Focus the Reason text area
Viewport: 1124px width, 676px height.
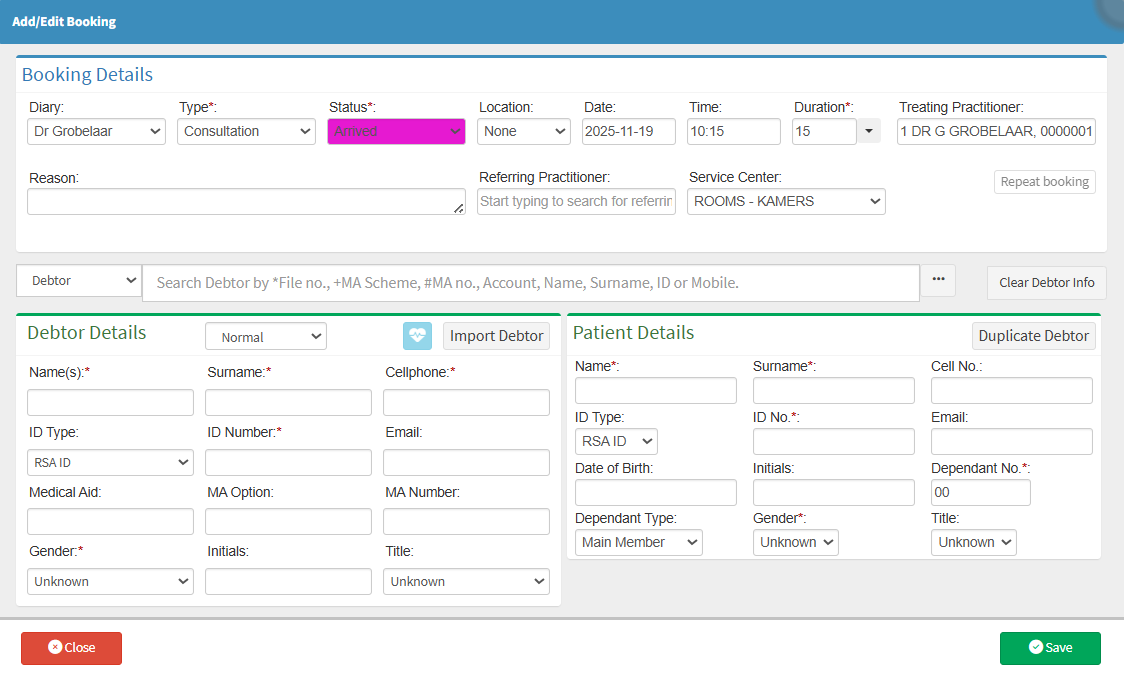point(245,201)
